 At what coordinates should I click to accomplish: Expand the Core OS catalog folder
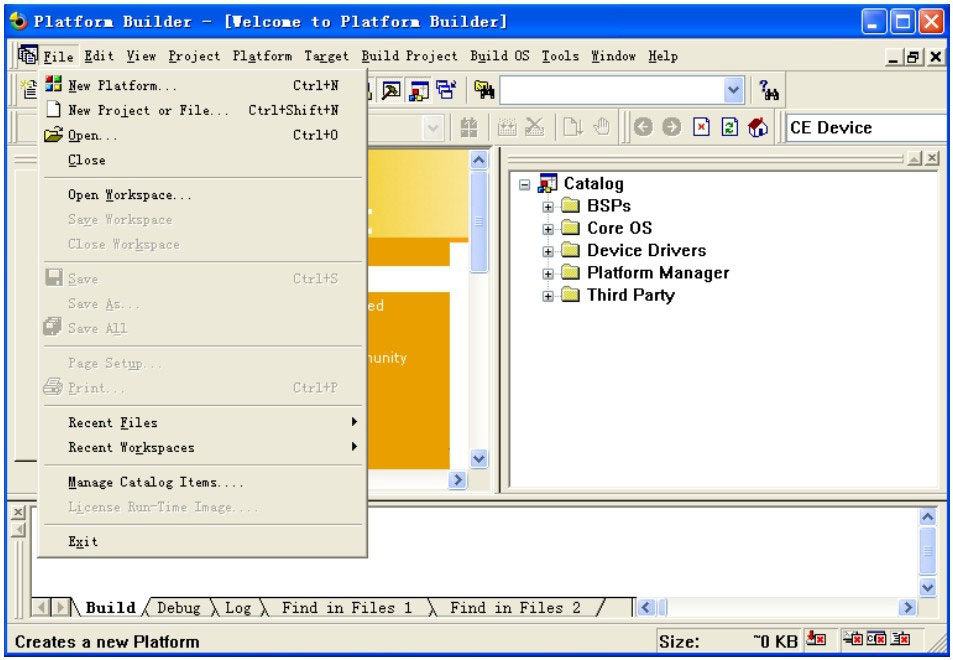coord(548,229)
